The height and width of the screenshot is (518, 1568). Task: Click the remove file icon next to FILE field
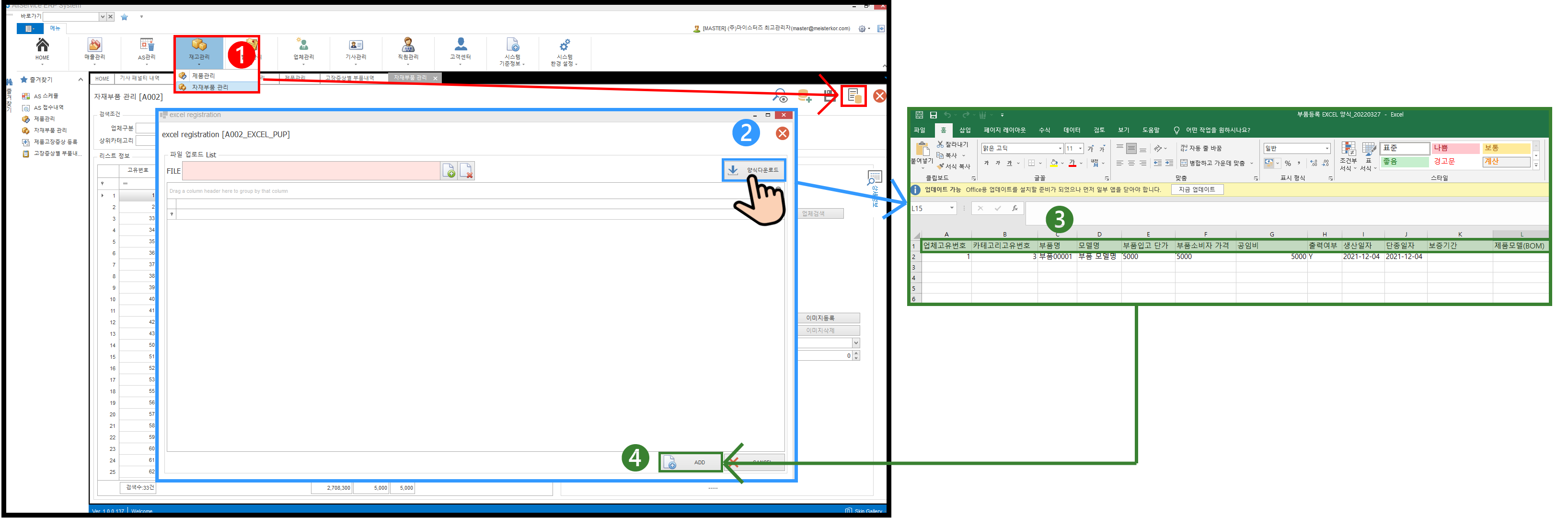pyautogui.click(x=466, y=171)
